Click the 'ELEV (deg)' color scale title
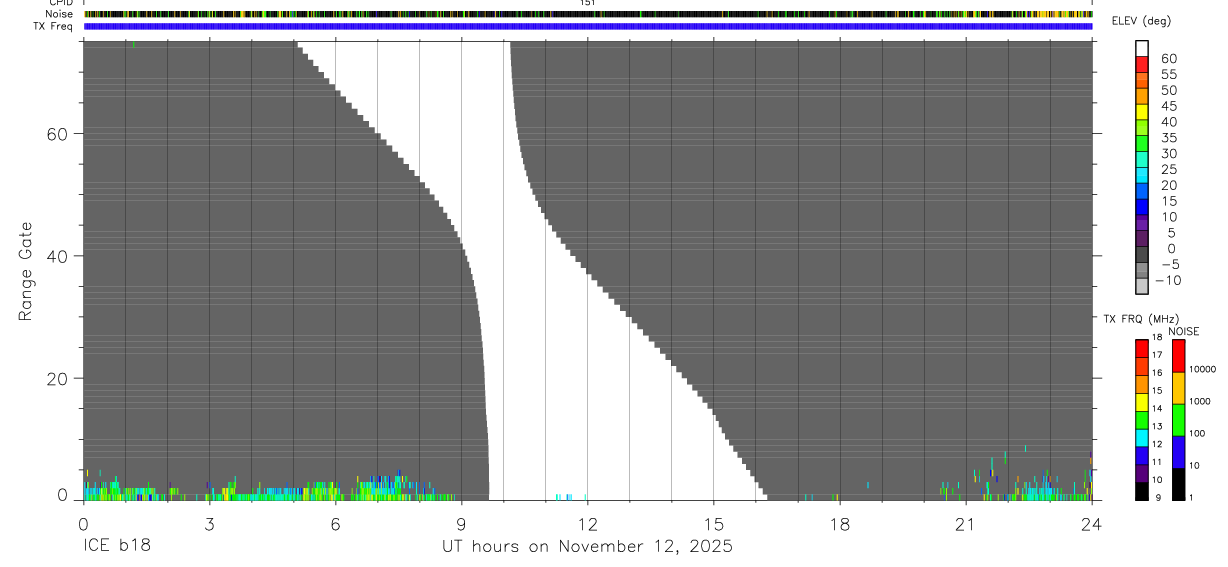Image resolution: width=1228 pixels, height=567 pixels. (x=1141, y=21)
